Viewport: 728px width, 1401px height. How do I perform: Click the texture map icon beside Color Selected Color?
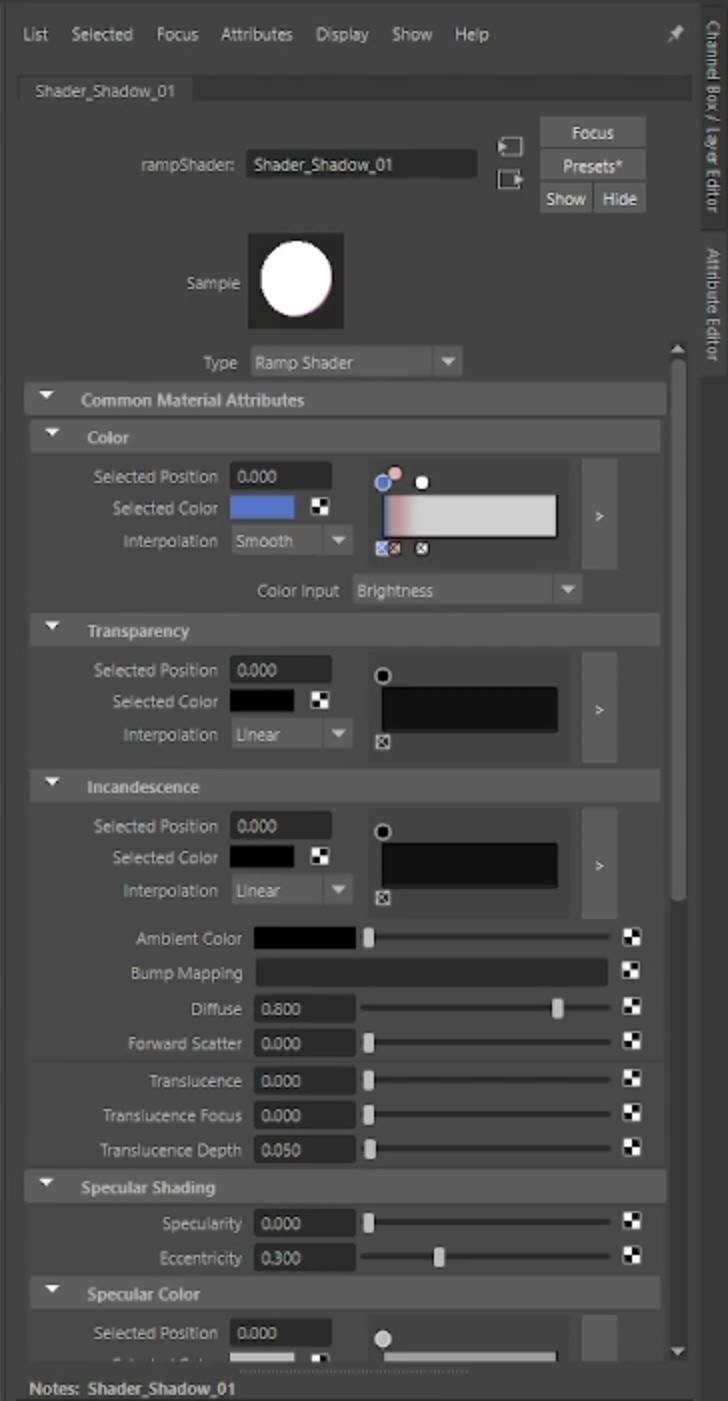pos(319,507)
